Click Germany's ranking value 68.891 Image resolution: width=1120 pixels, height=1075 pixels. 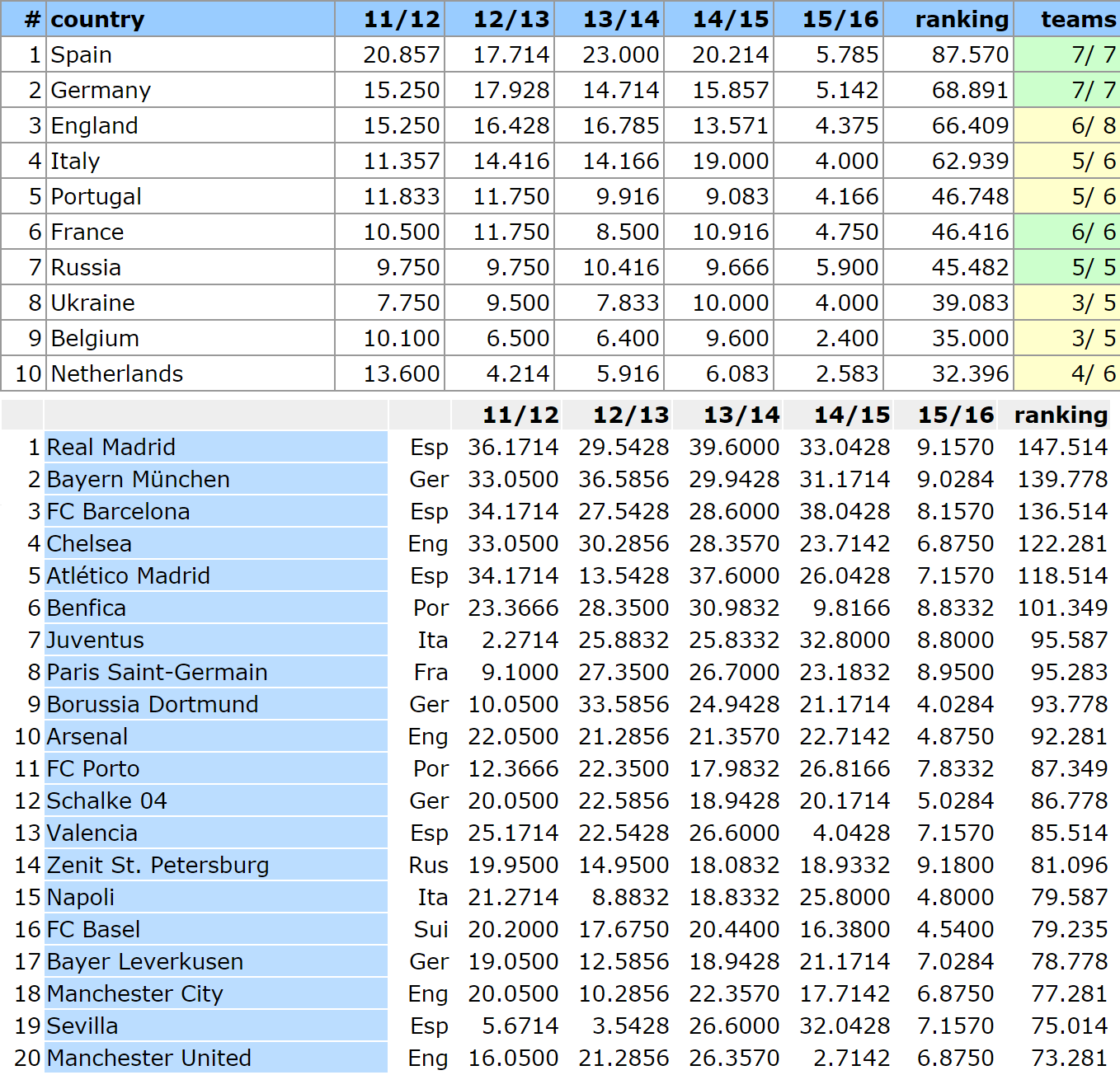pyautogui.click(x=970, y=90)
